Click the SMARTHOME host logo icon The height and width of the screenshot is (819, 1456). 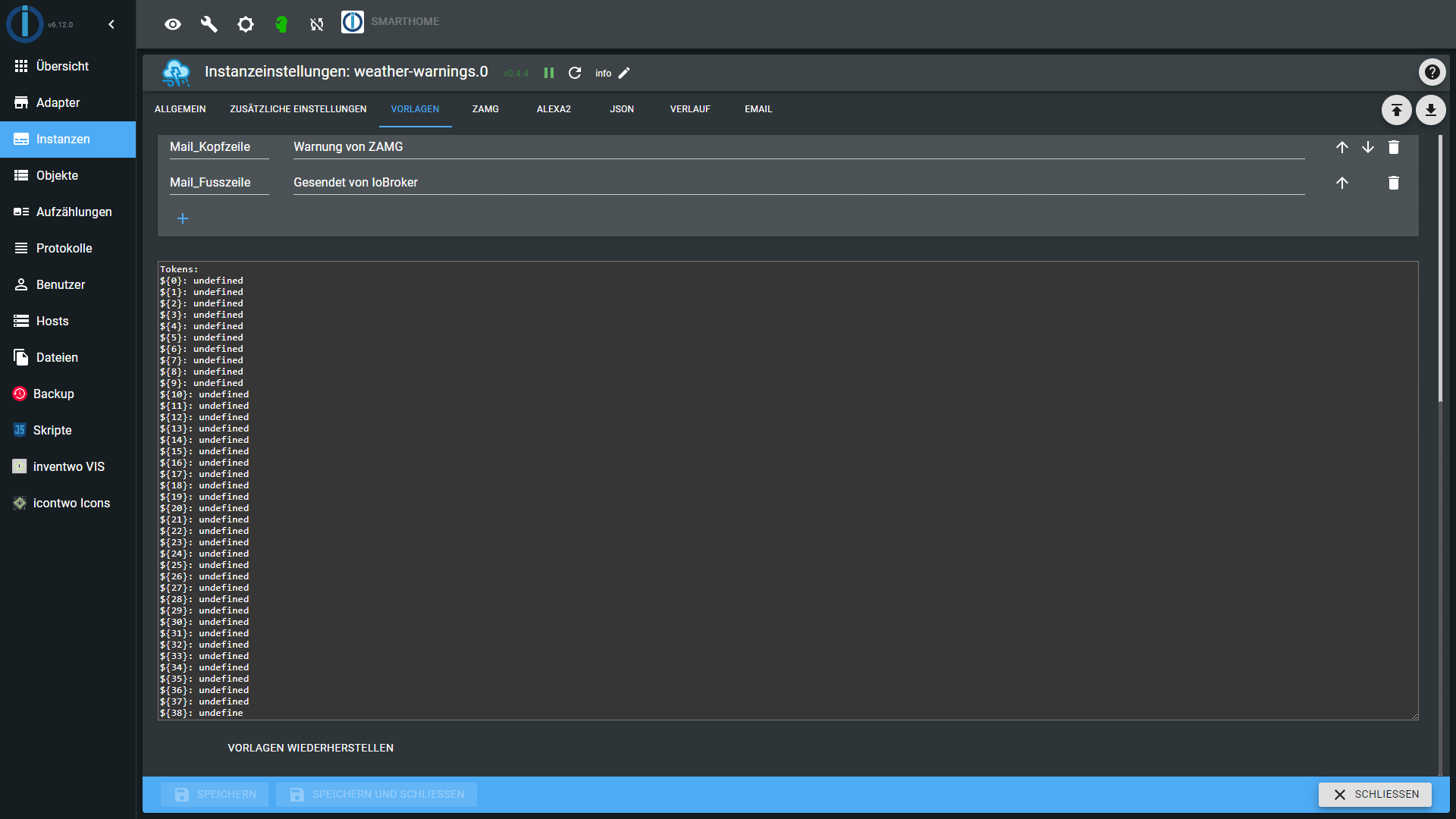pyautogui.click(x=353, y=22)
